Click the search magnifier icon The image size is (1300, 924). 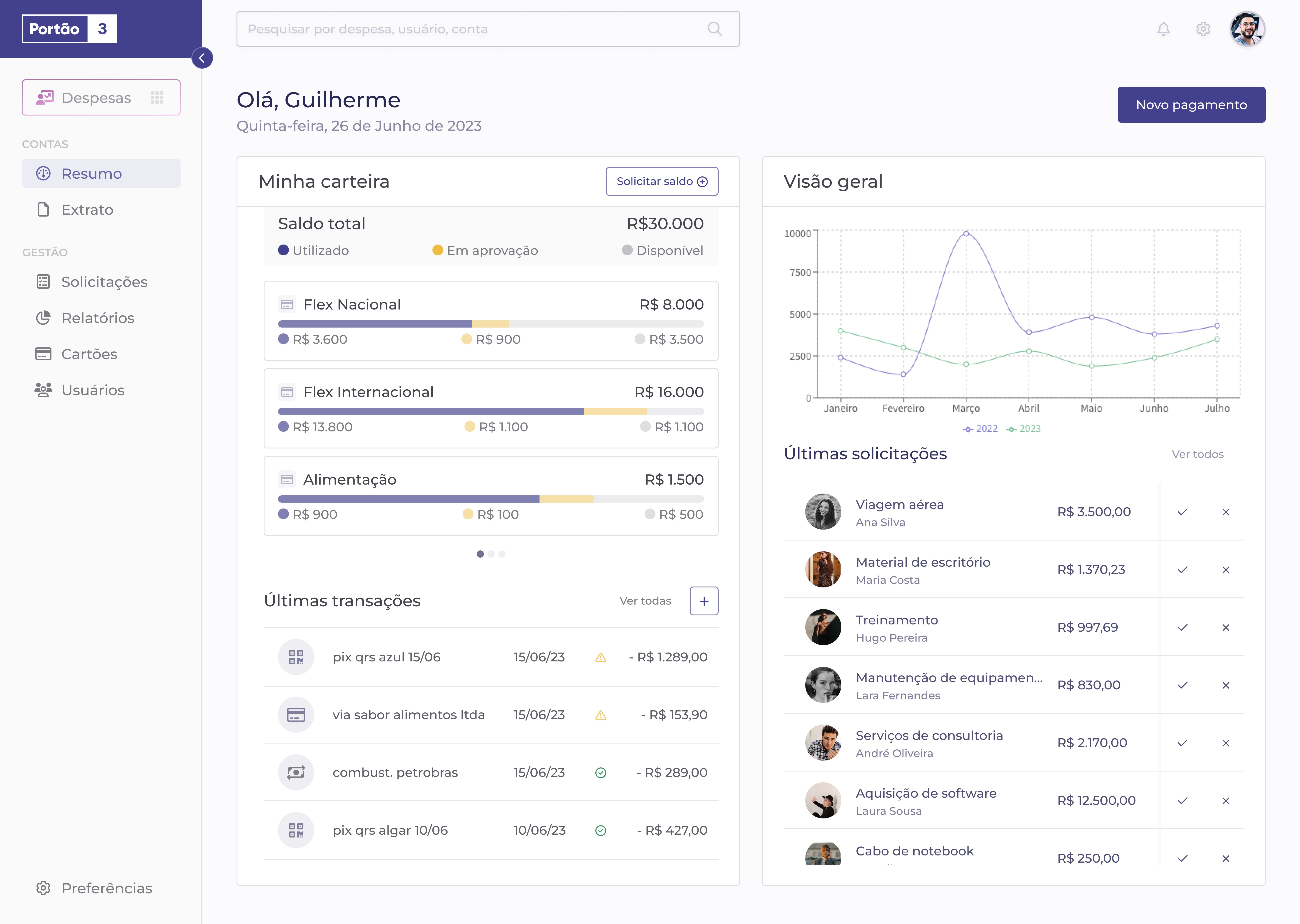(715, 29)
